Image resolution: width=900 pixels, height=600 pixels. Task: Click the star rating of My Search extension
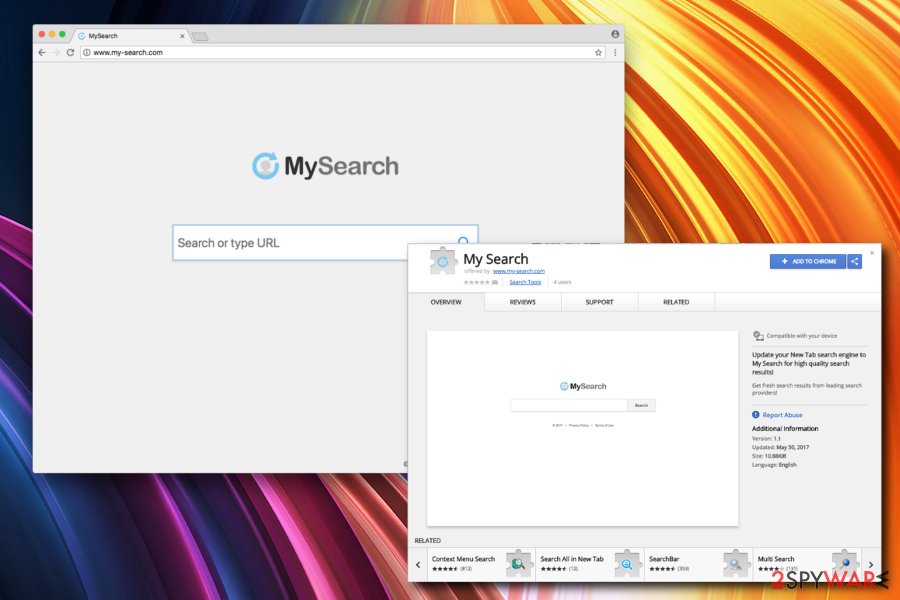click(476, 282)
